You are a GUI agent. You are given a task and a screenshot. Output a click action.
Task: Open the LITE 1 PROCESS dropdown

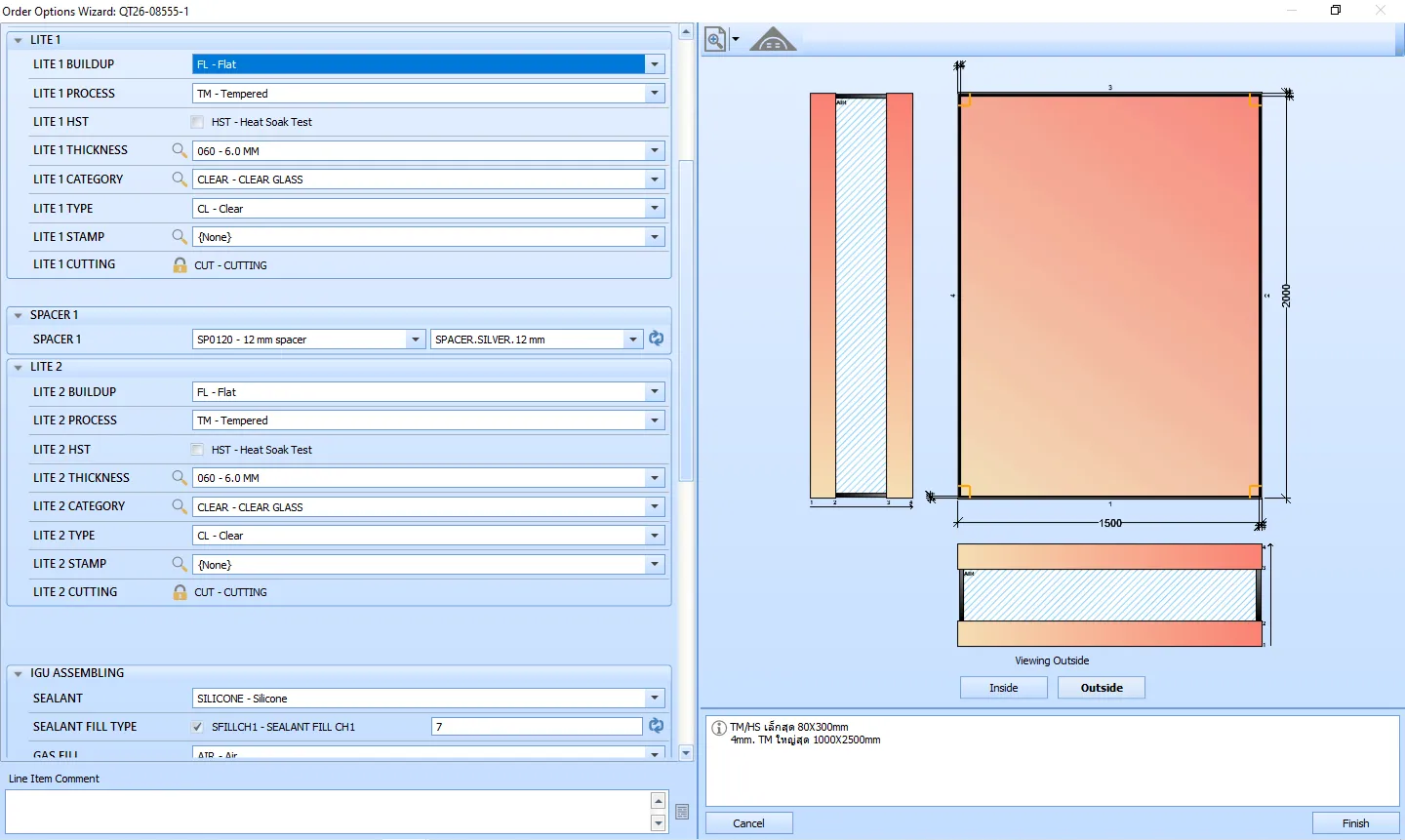(x=655, y=94)
